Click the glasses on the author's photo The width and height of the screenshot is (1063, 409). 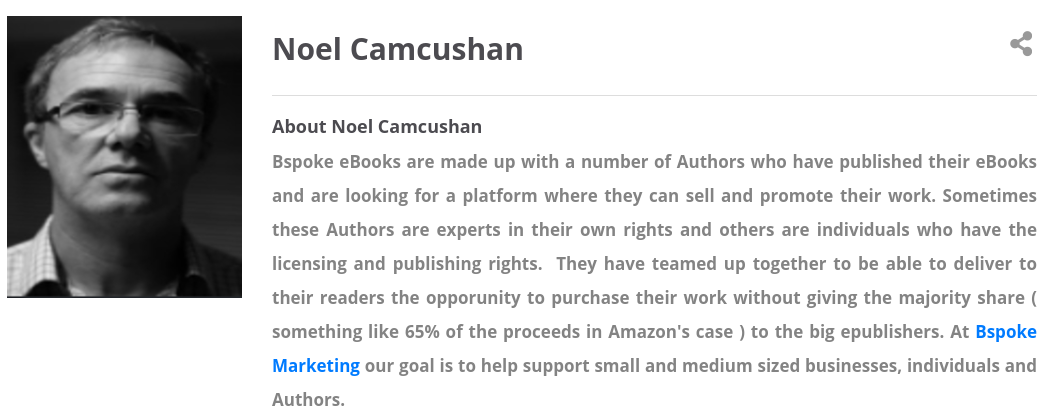122,117
